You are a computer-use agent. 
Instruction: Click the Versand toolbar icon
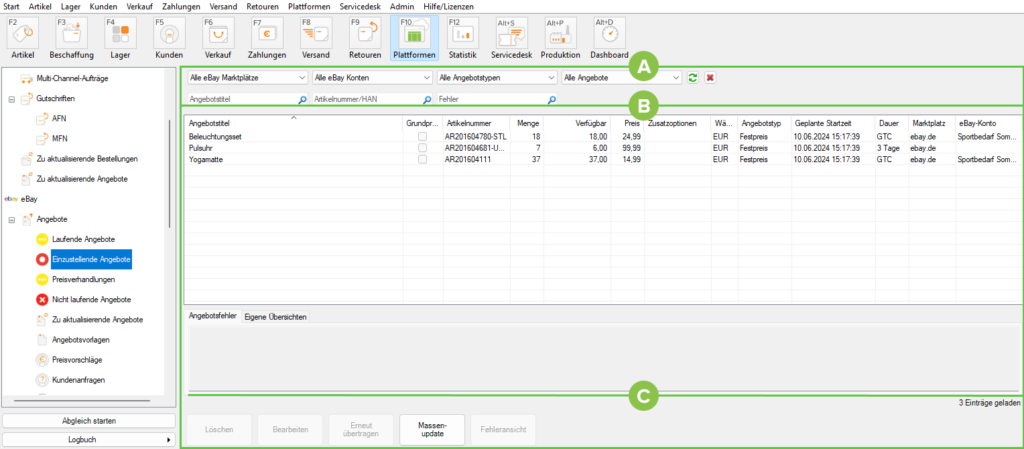315,37
